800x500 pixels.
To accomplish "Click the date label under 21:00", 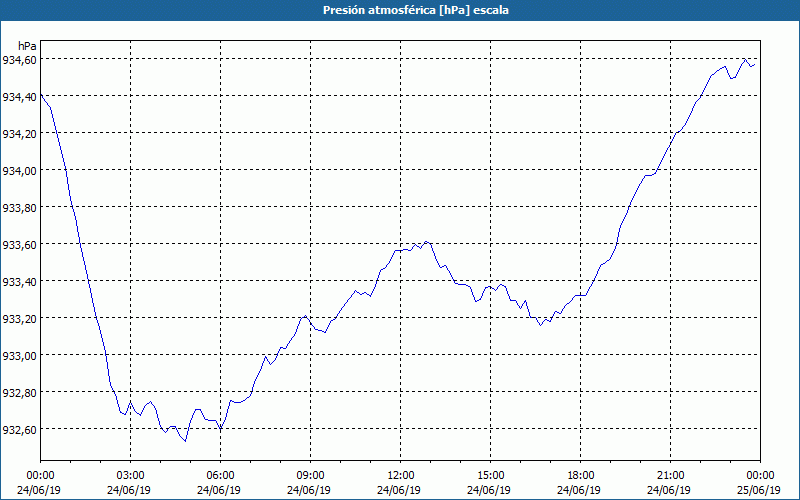I will click(x=669, y=490).
